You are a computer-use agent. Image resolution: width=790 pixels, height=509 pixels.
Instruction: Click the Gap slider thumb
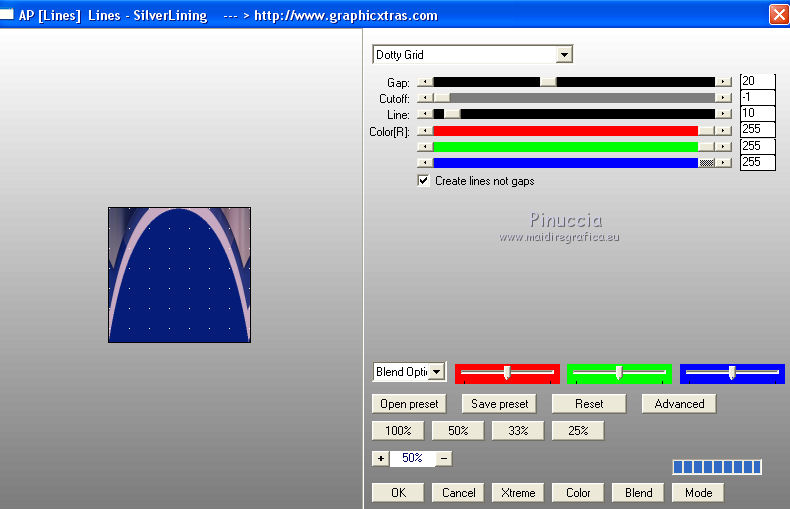(548, 82)
